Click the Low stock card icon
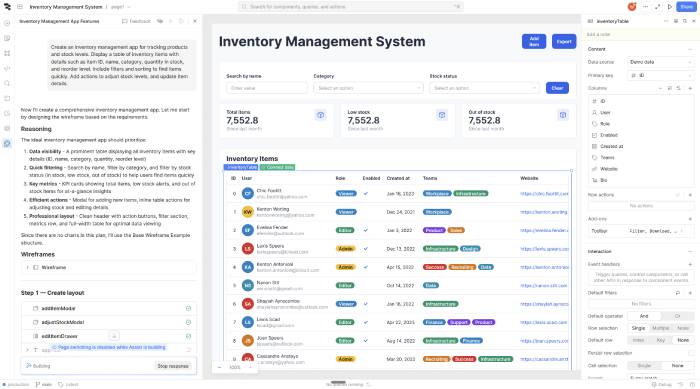700x389 pixels. pyautogui.click(x=442, y=115)
